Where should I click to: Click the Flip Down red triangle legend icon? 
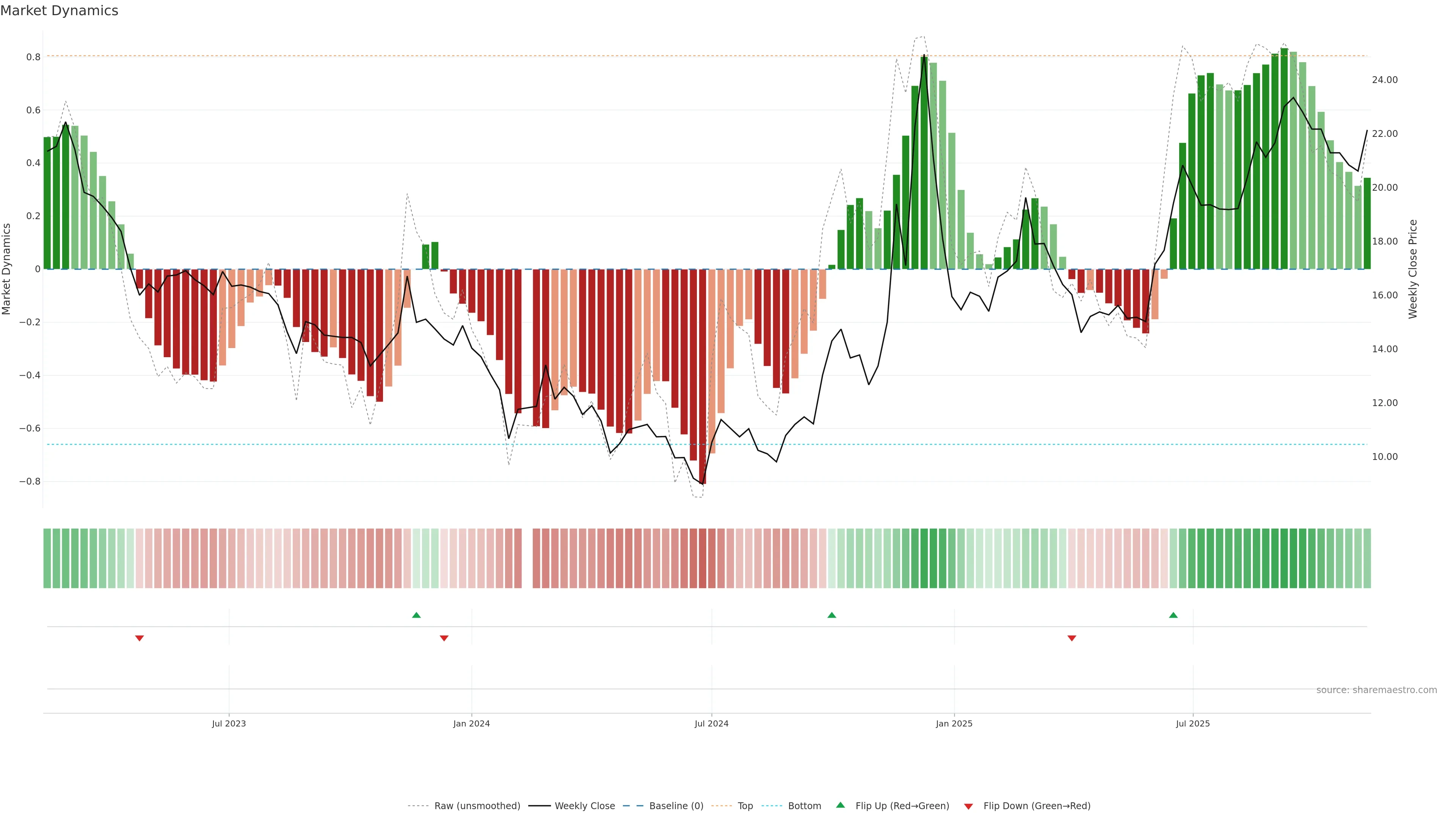pos(968,806)
